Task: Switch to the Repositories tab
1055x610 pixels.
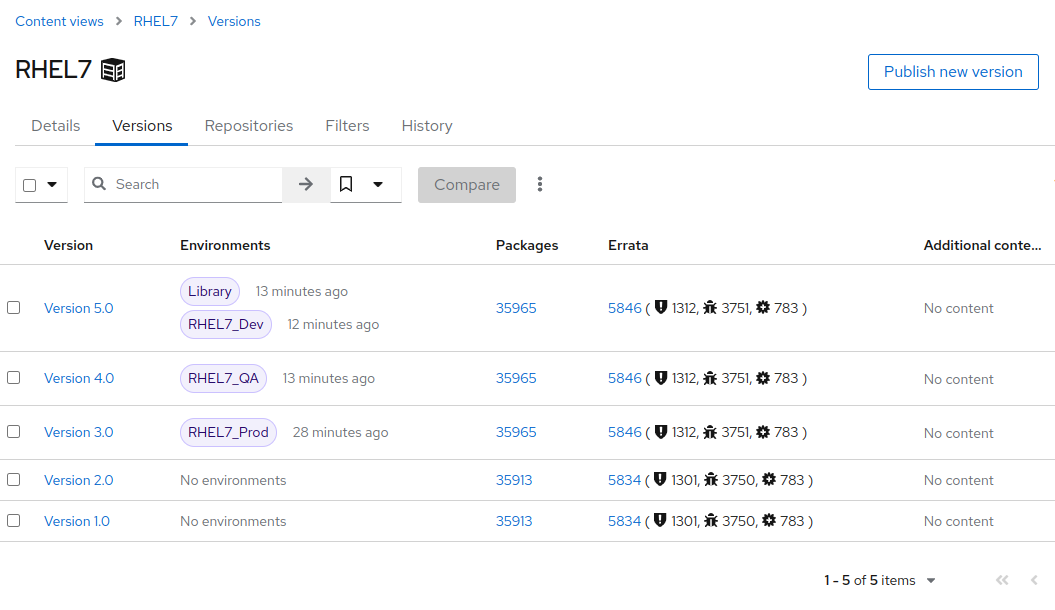Action: [x=249, y=126]
